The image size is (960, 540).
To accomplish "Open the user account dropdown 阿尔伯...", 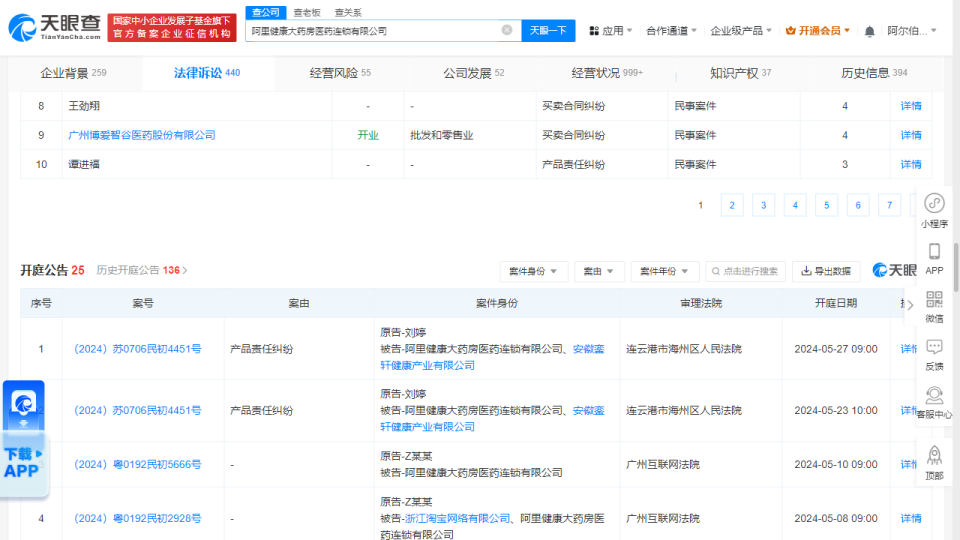I will tap(912, 31).
